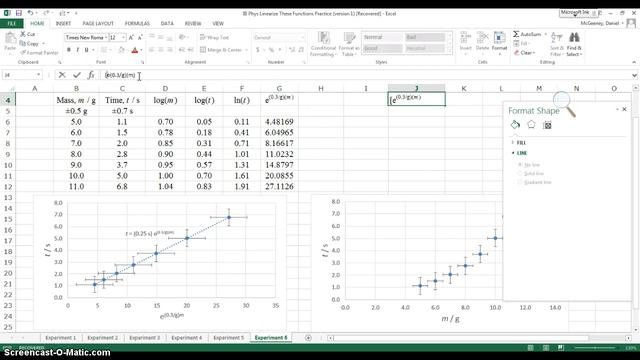Switch to the REVIEW ribbon tab
The image size is (640, 360).
[193, 24]
